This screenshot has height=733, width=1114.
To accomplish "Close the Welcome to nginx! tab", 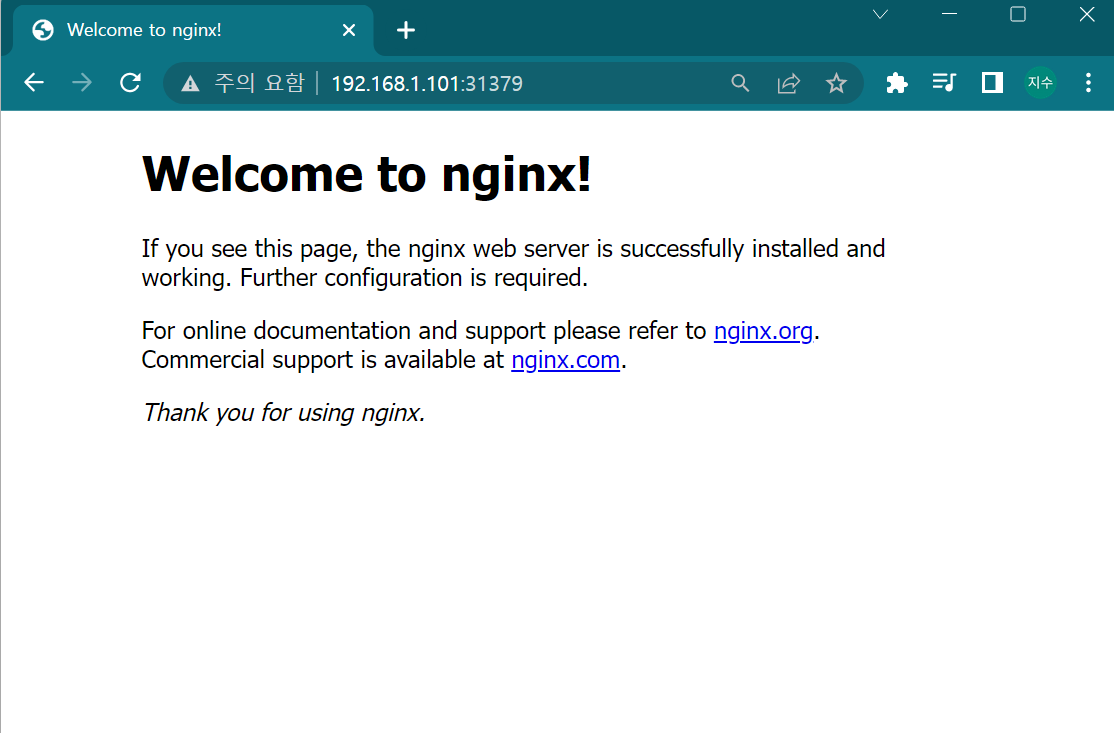I will pos(349,30).
